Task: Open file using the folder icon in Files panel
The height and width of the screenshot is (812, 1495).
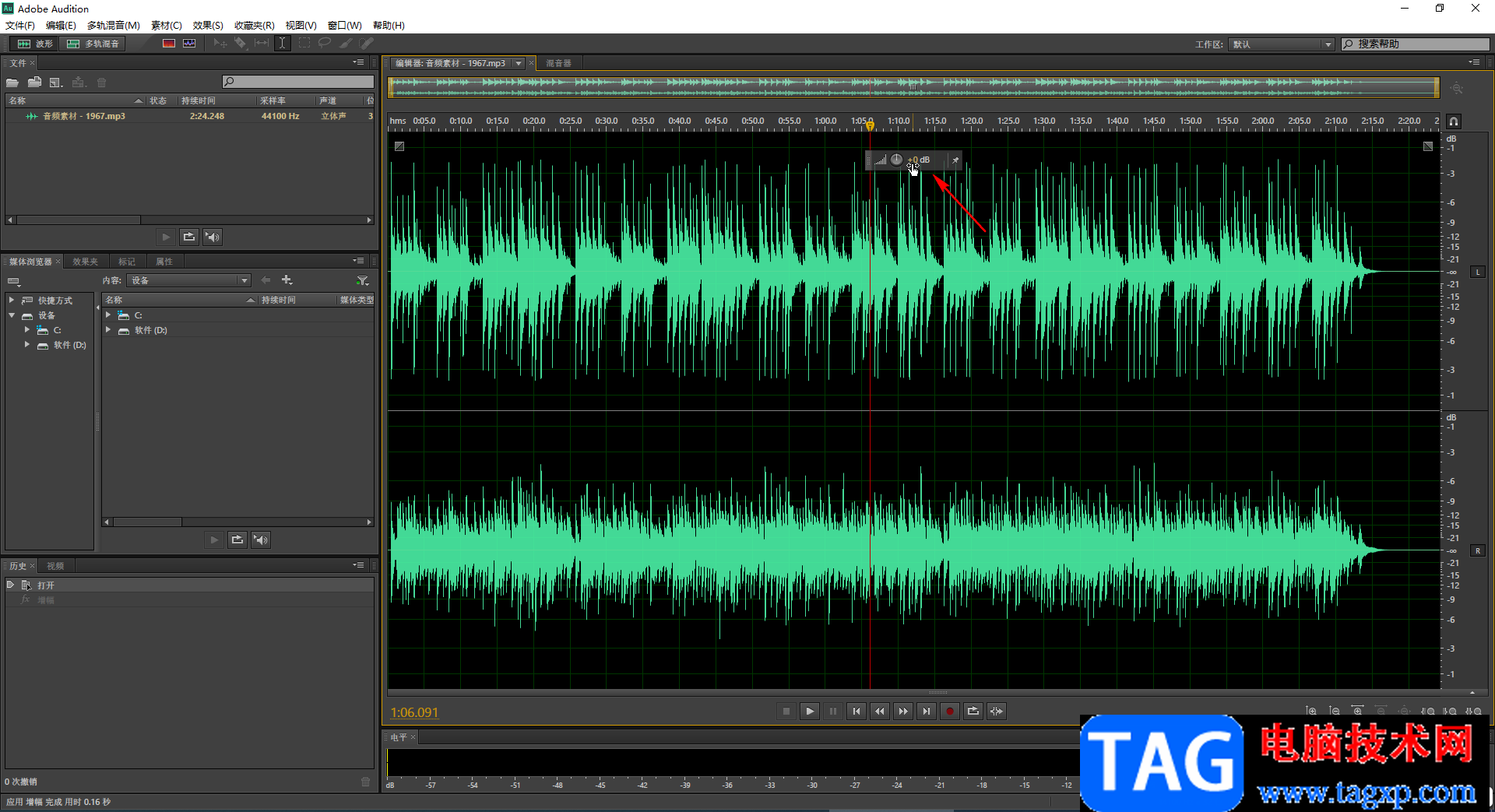Action: 12,83
